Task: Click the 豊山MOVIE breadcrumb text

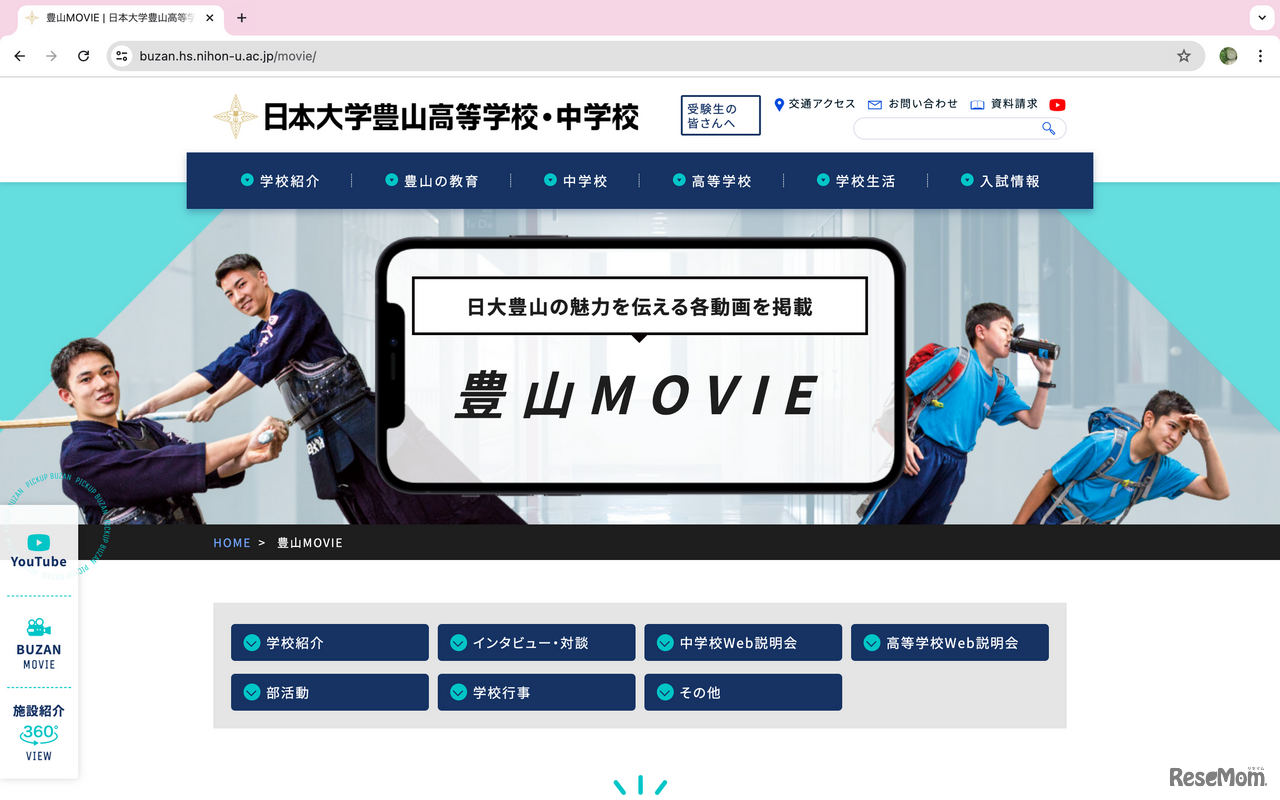Action: [x=310, y=543]
